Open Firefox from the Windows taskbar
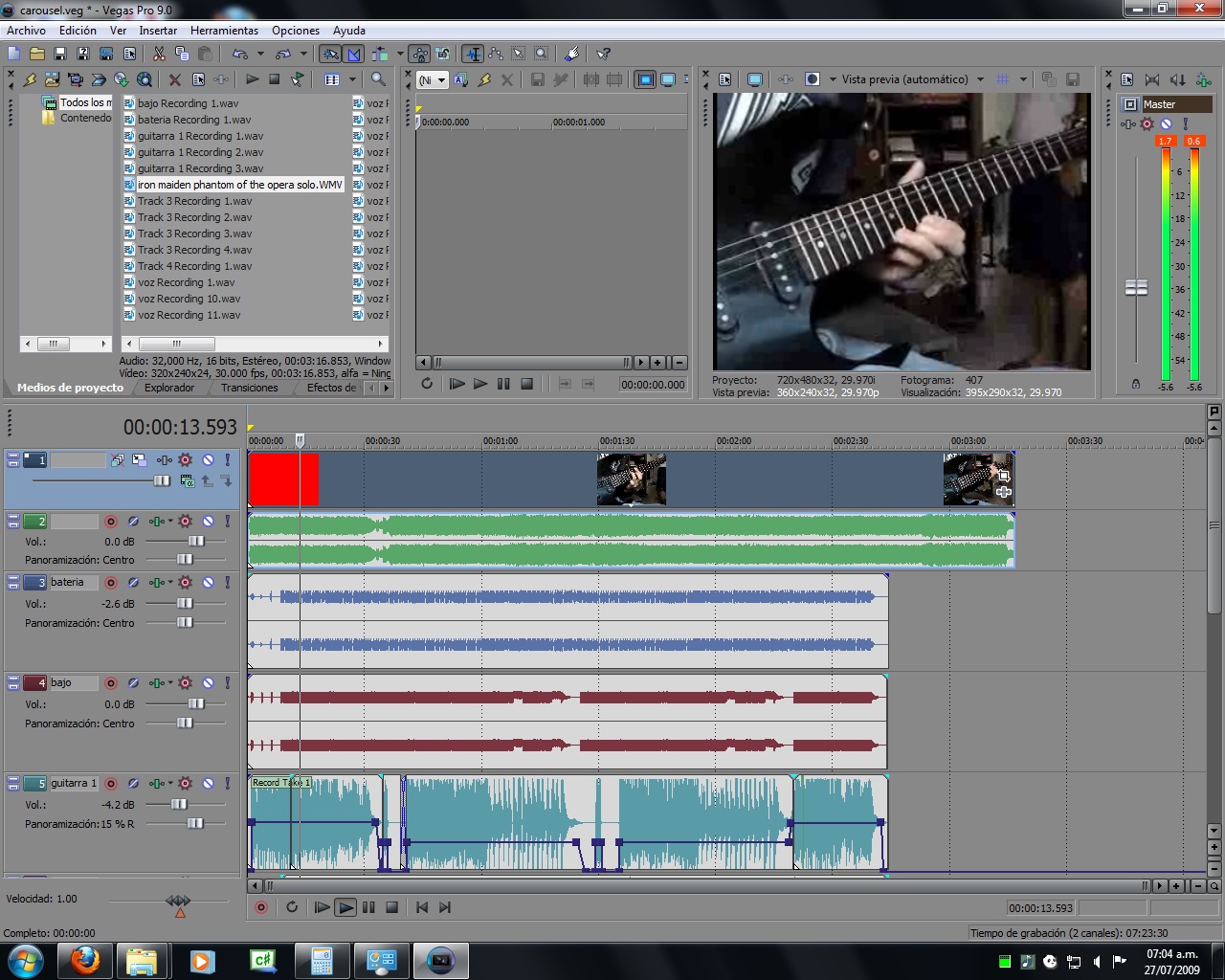This screenshot has height=980, width=1225. coord(85,960)
